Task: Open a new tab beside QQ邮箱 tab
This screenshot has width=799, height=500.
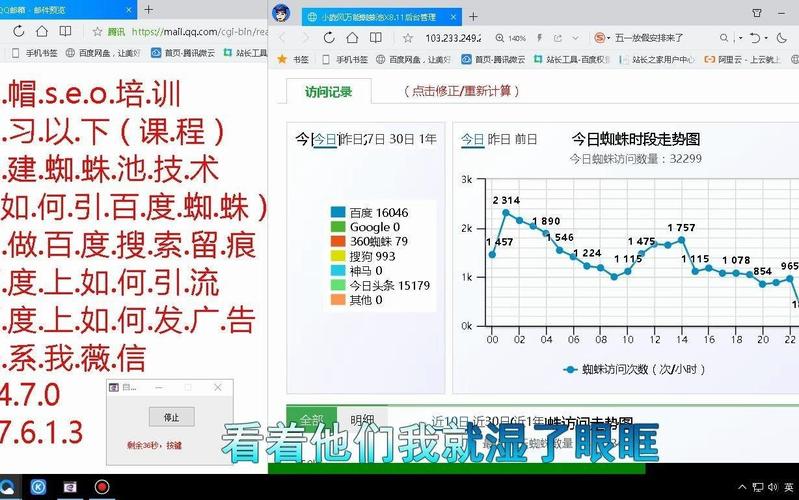Action: click(x=148, y=9)
